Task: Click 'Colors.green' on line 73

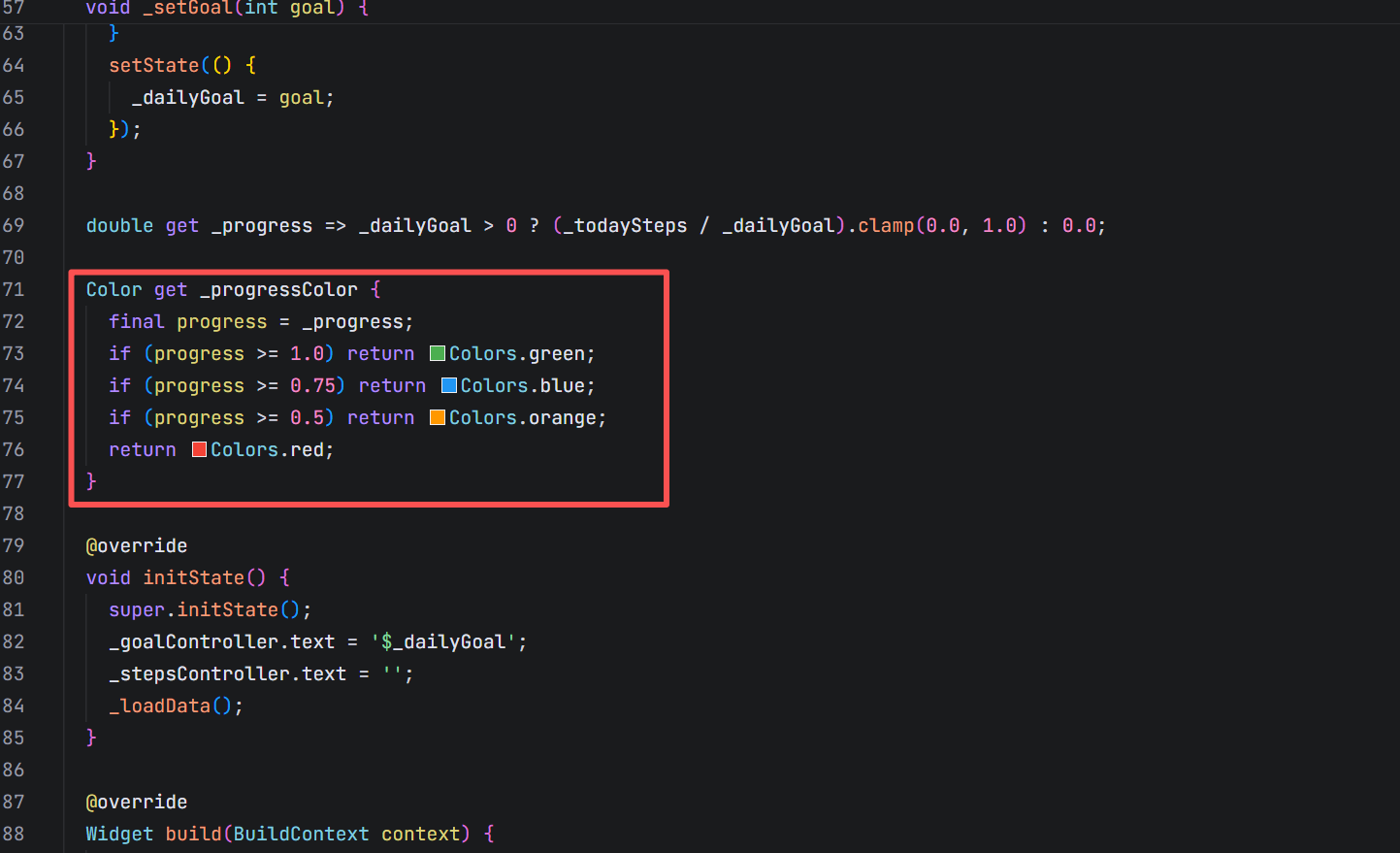Action: [517, 353]
